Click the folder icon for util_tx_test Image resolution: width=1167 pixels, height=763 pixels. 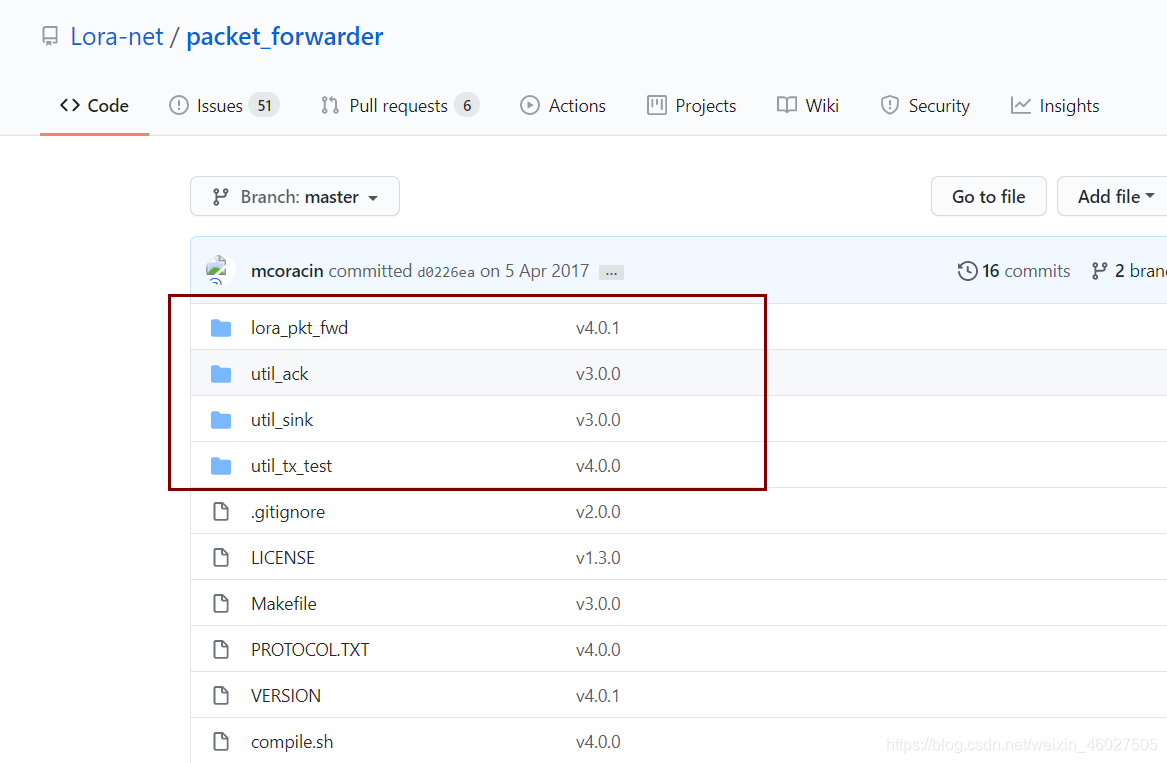pyautogui.click(x=221, y=466)
